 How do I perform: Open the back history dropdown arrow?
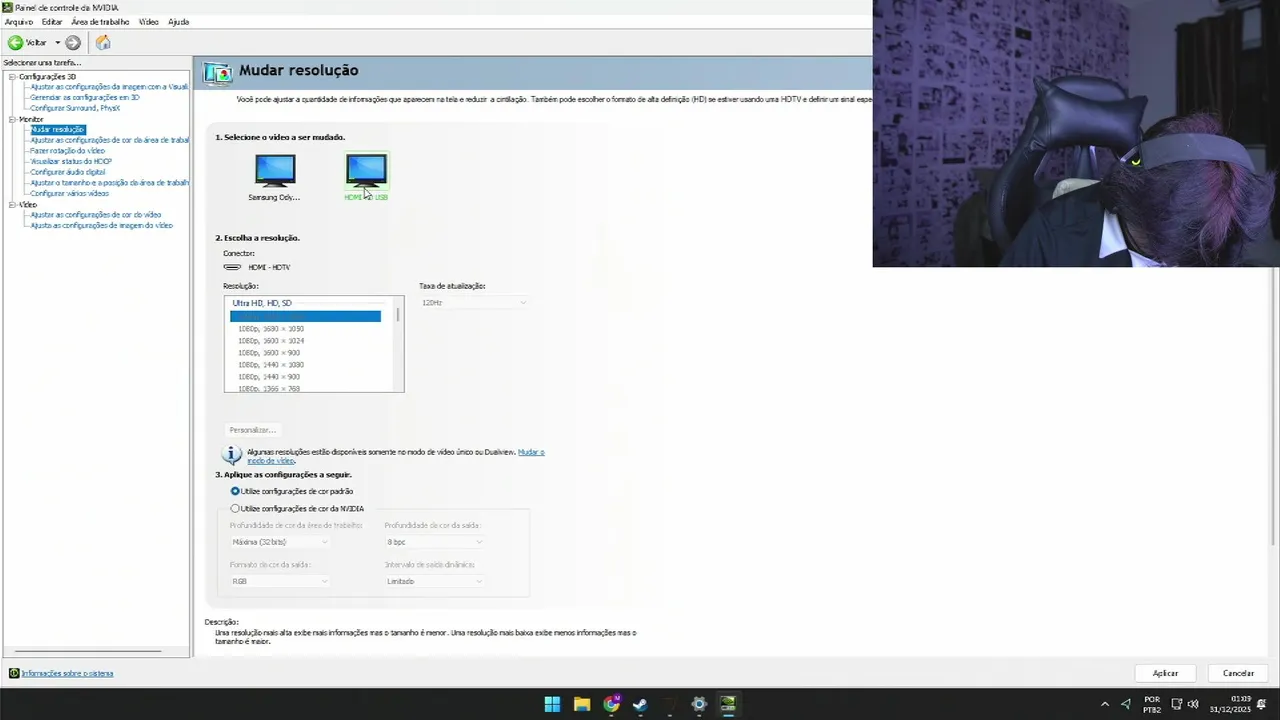pos(57,43)
